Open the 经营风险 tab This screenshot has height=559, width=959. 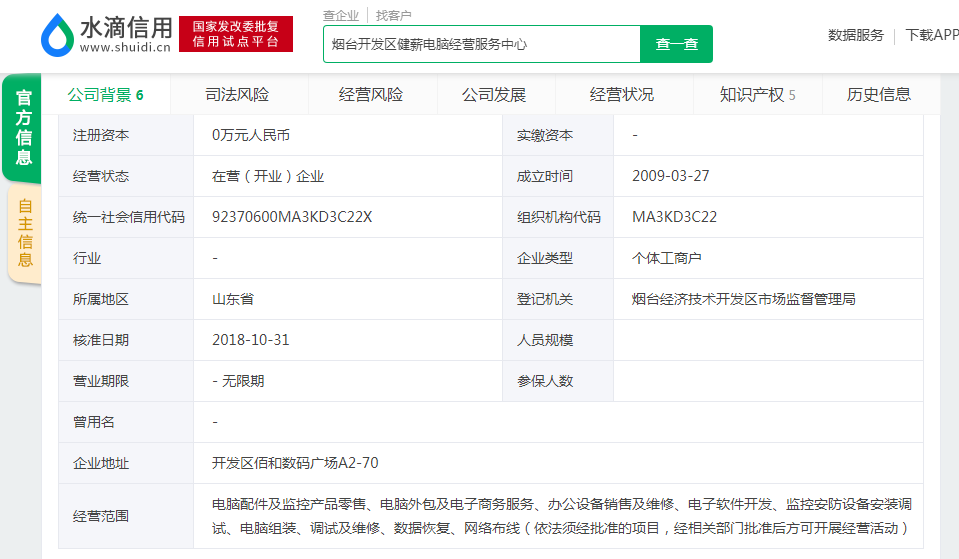(371, 95)
